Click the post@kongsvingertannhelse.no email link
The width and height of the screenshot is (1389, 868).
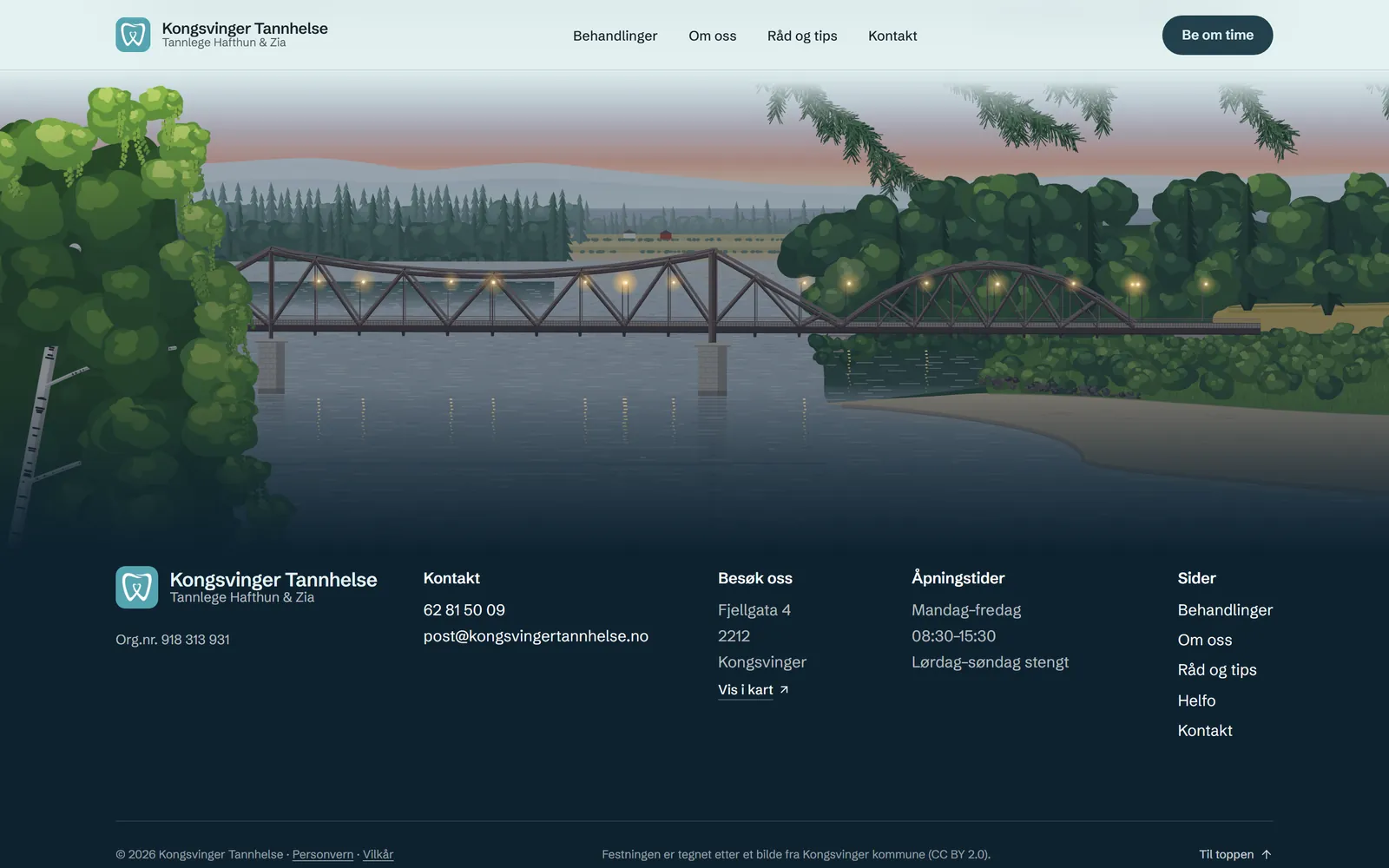(x=536, y=636)
